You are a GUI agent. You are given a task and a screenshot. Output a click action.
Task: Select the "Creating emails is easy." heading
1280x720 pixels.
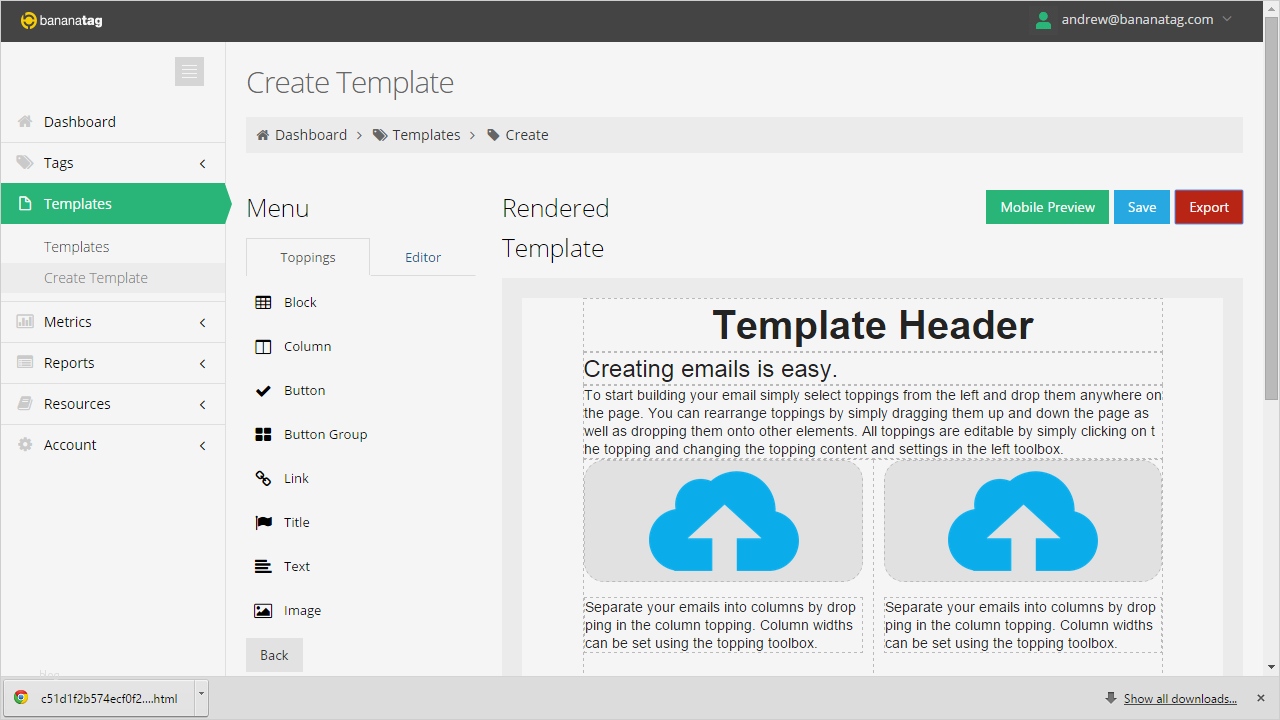click(x=873, y=369)
